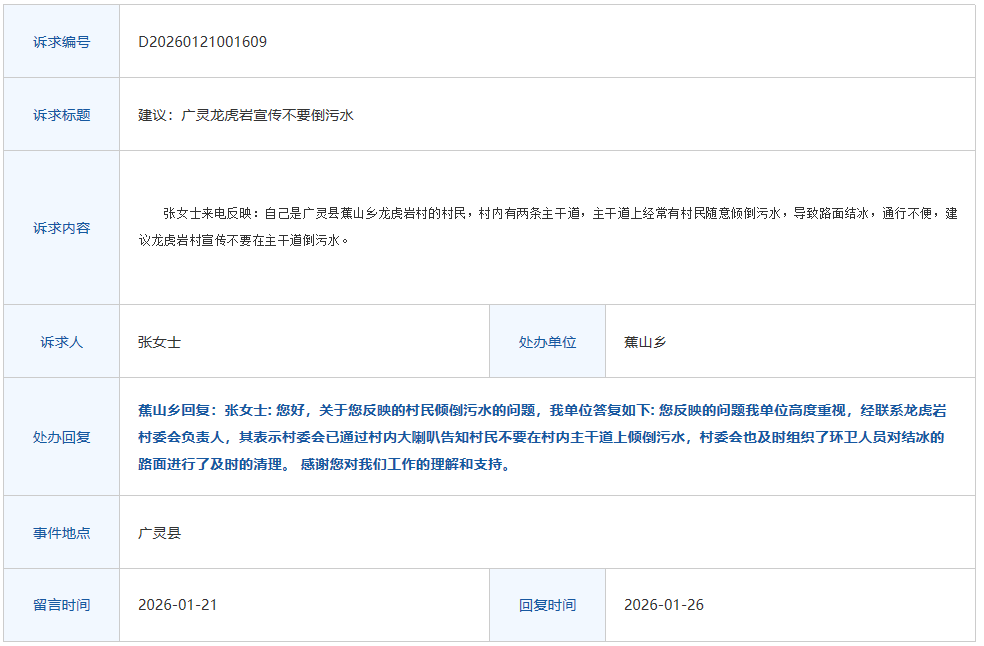Screen dimensions: 984x646
Task: Select the title 建议：广灵龙虎岩宣传不要倒污水
Action: pos(246,115)
